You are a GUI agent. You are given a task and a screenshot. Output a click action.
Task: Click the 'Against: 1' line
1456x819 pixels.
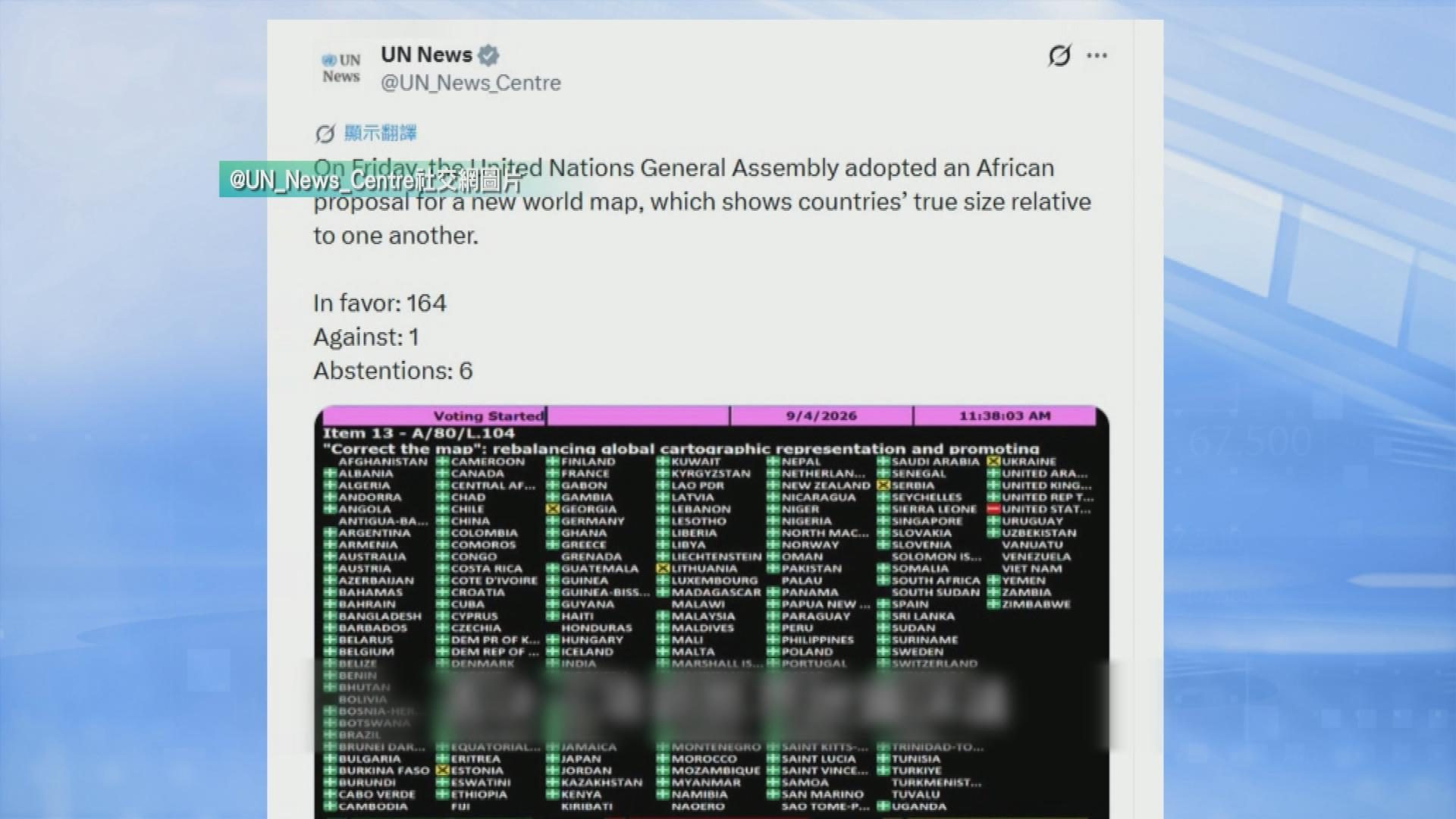coord(366,337)
